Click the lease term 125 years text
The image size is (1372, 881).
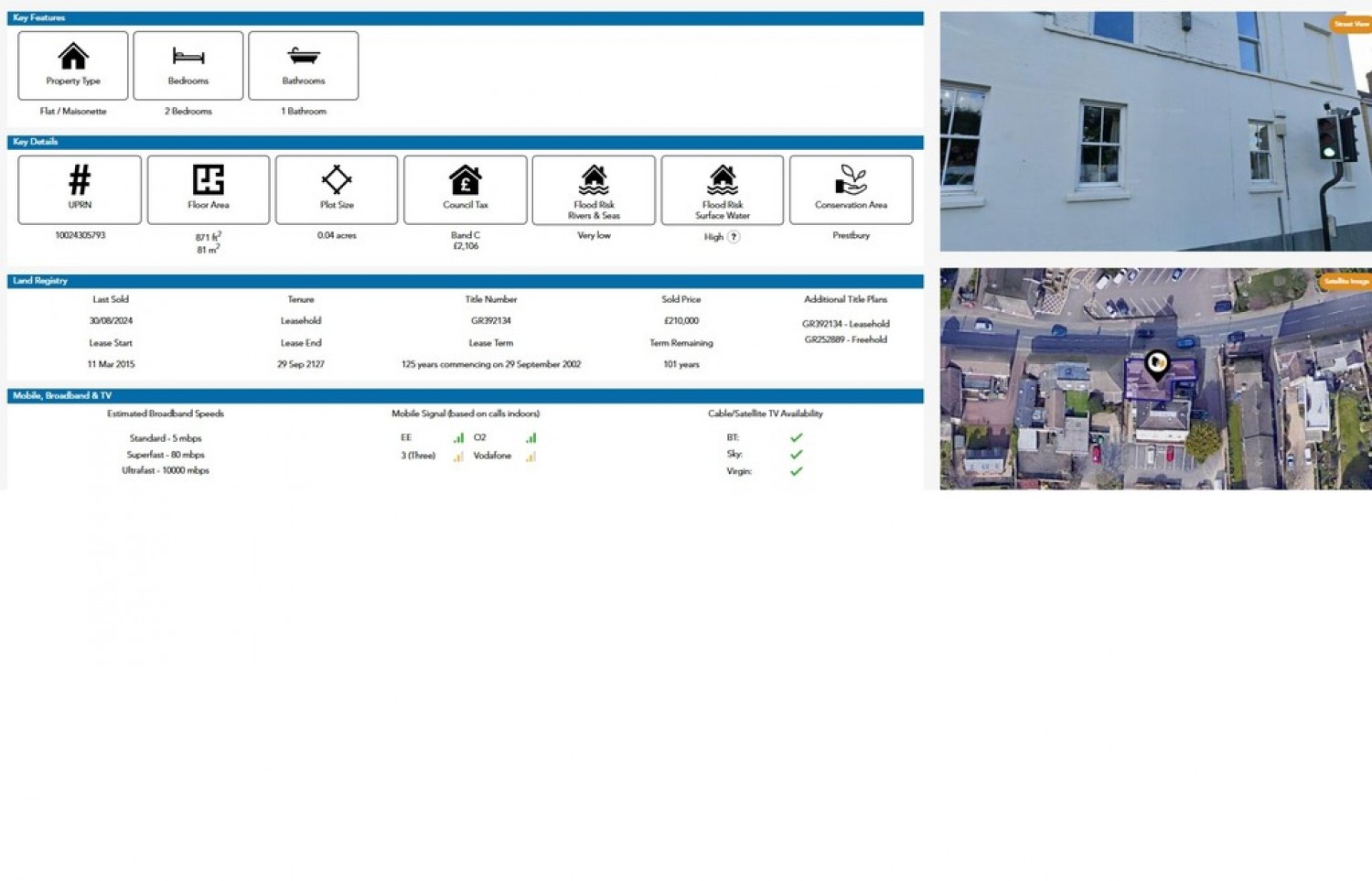pyautogui.click(x=491, y=364)
